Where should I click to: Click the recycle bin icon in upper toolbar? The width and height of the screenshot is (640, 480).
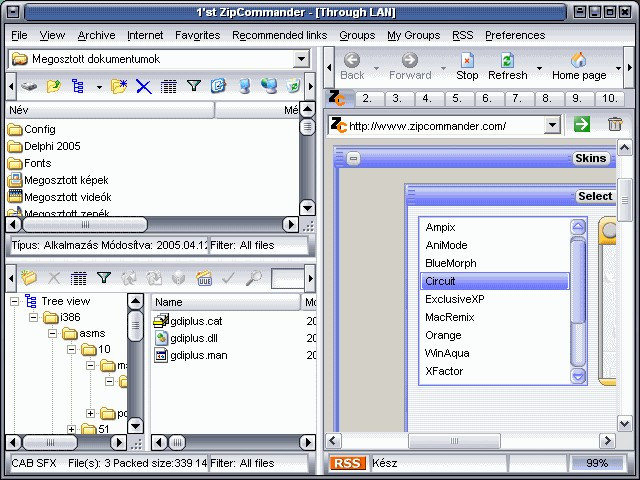[293, 86]
